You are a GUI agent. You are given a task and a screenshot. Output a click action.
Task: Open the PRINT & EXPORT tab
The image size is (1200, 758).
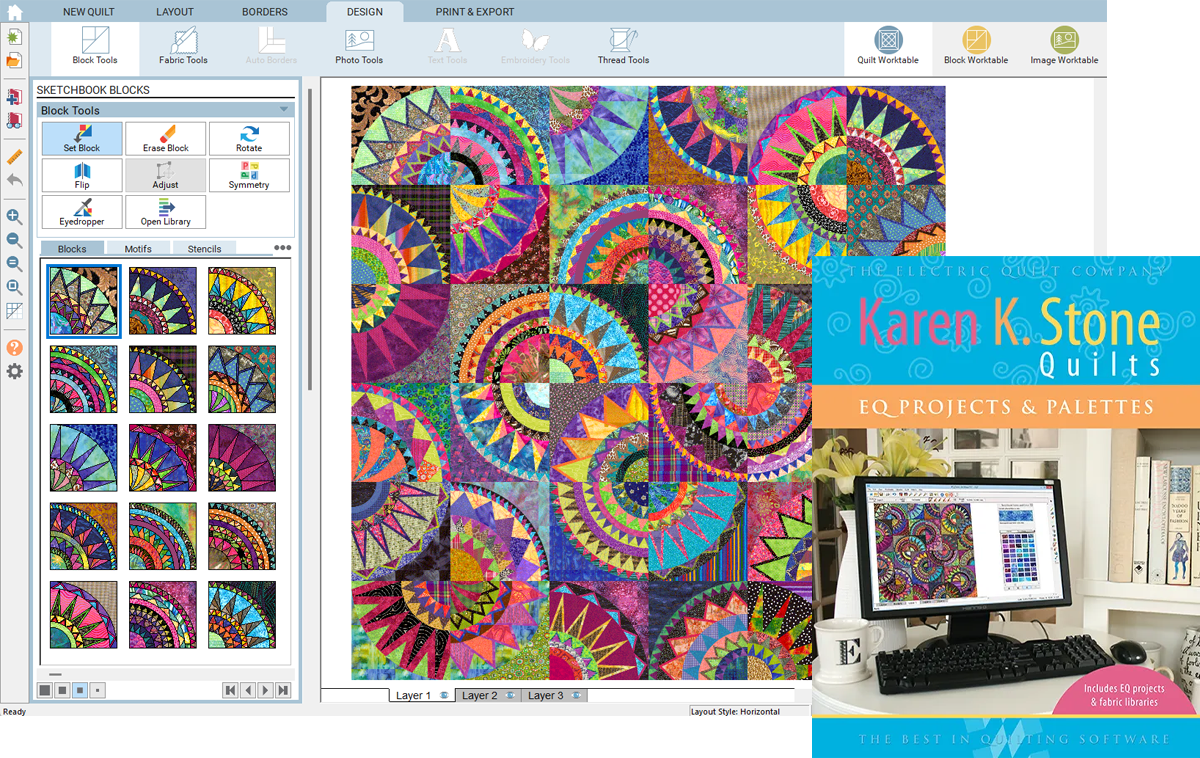point(475,12)
